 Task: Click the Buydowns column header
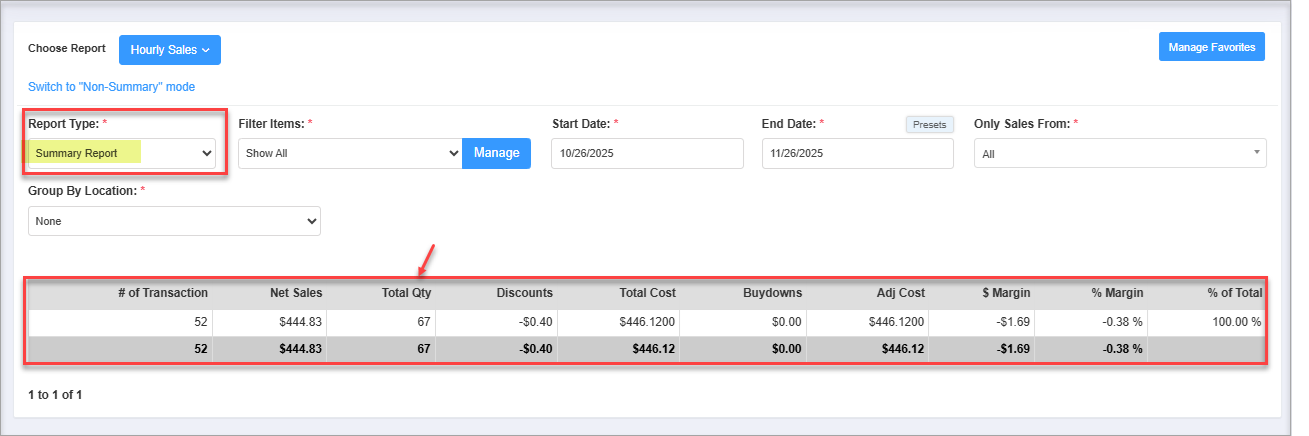772,293
